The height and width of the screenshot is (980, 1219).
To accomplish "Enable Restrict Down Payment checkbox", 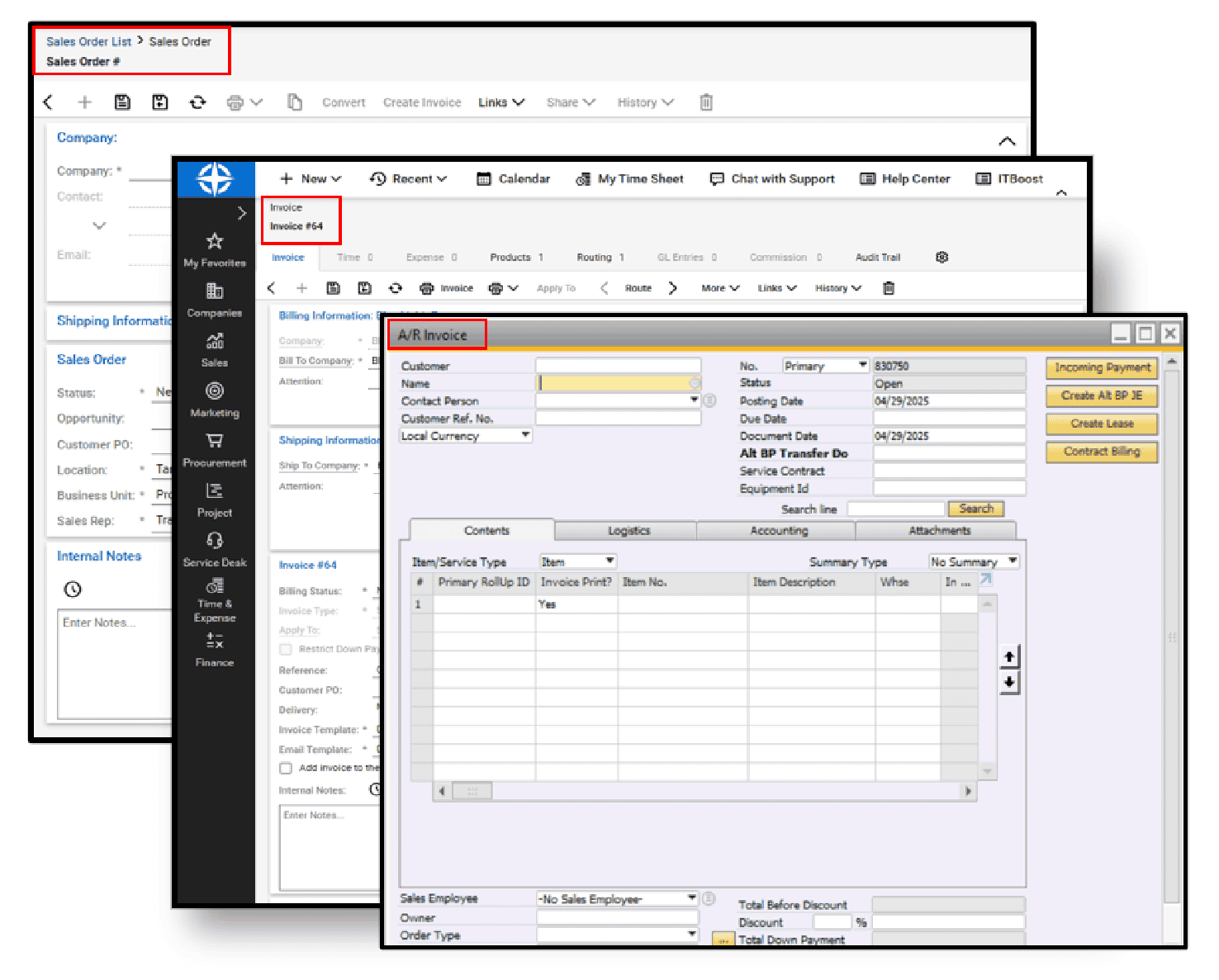I will tap(286, 650).
